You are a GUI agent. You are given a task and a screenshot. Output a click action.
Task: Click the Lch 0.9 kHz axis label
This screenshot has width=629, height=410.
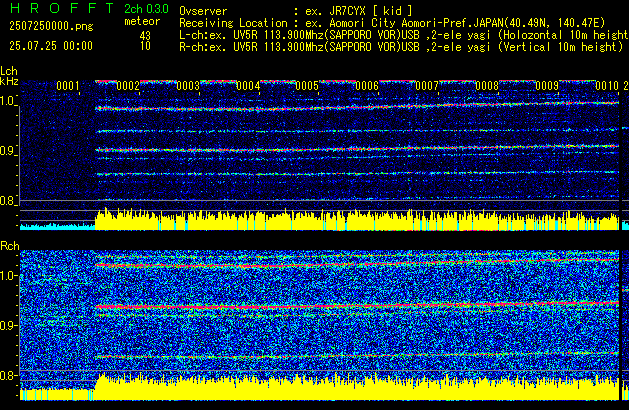8,151
